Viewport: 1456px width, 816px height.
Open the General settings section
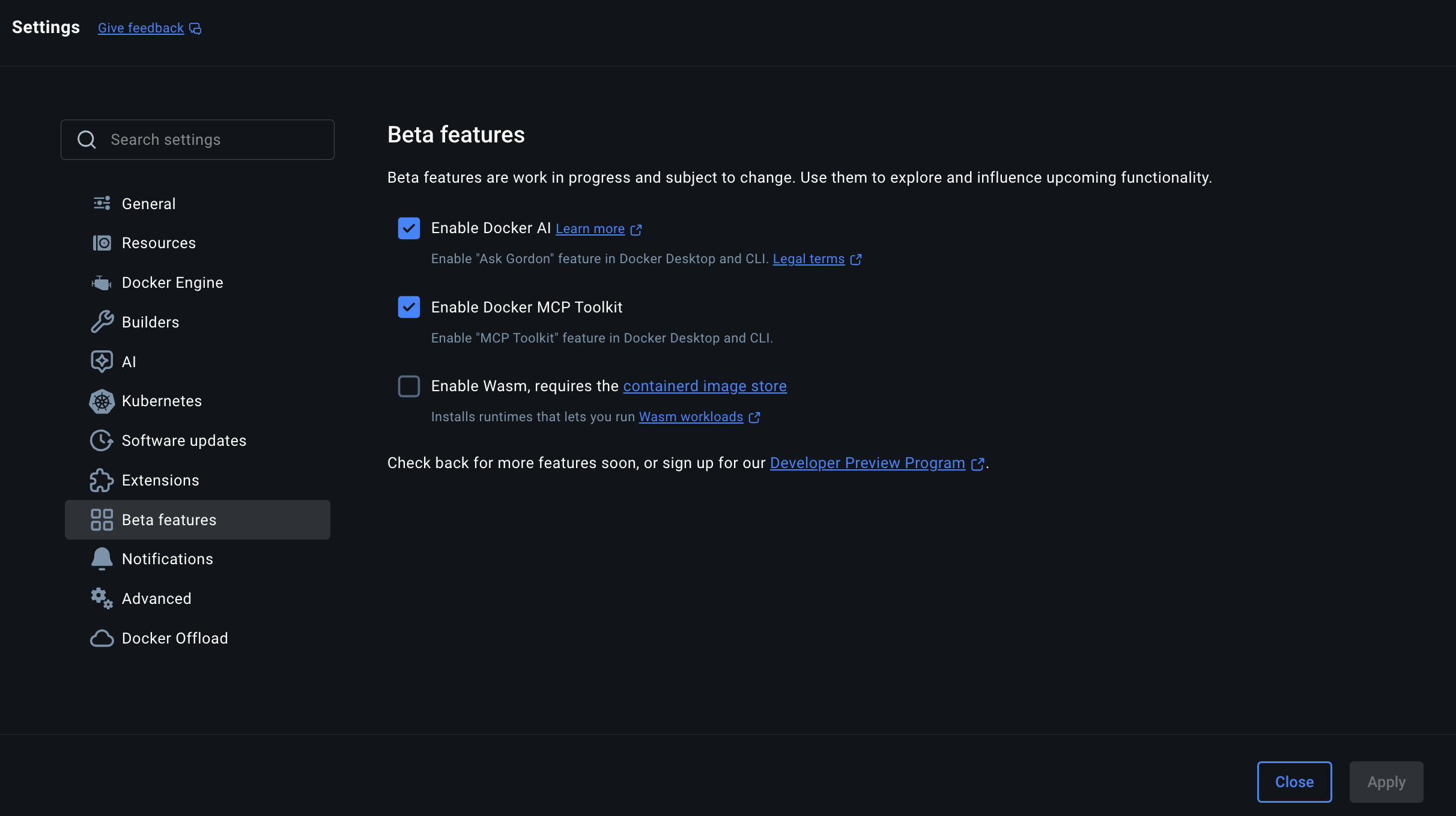click(x=148, y=204)
